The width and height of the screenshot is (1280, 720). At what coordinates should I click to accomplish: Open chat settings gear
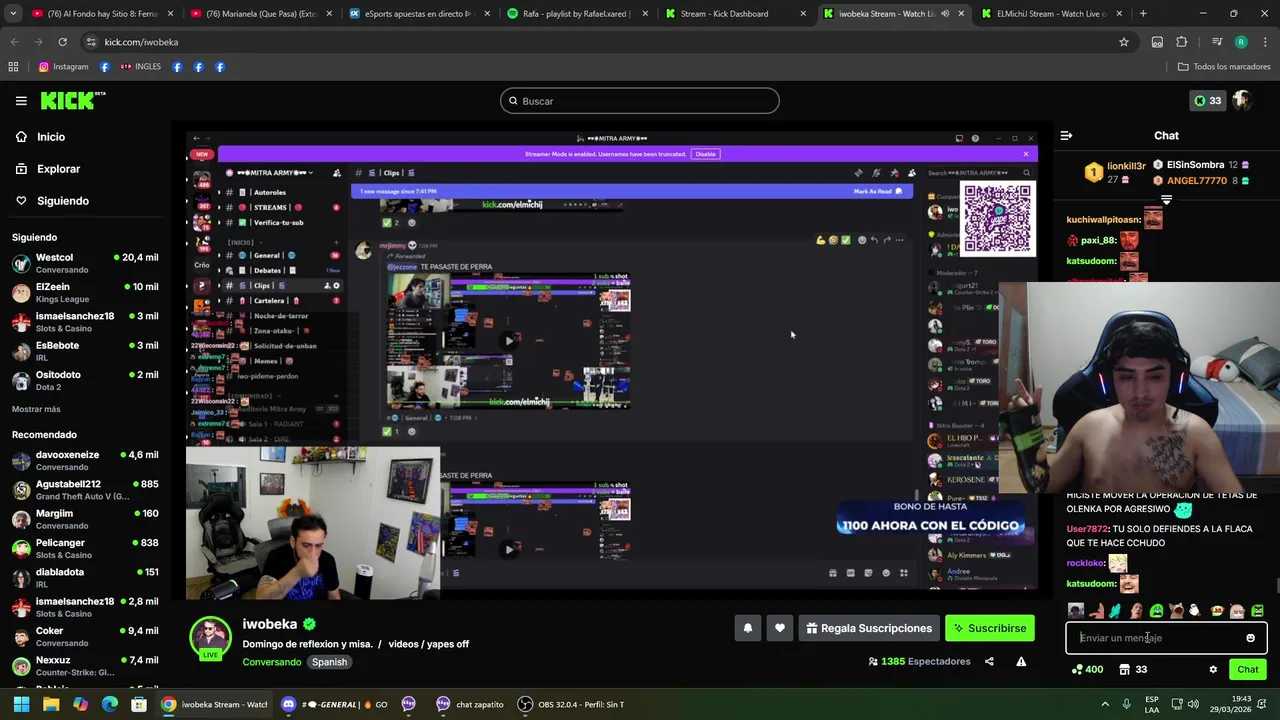pyautogui.click(x=1213, y=669)
